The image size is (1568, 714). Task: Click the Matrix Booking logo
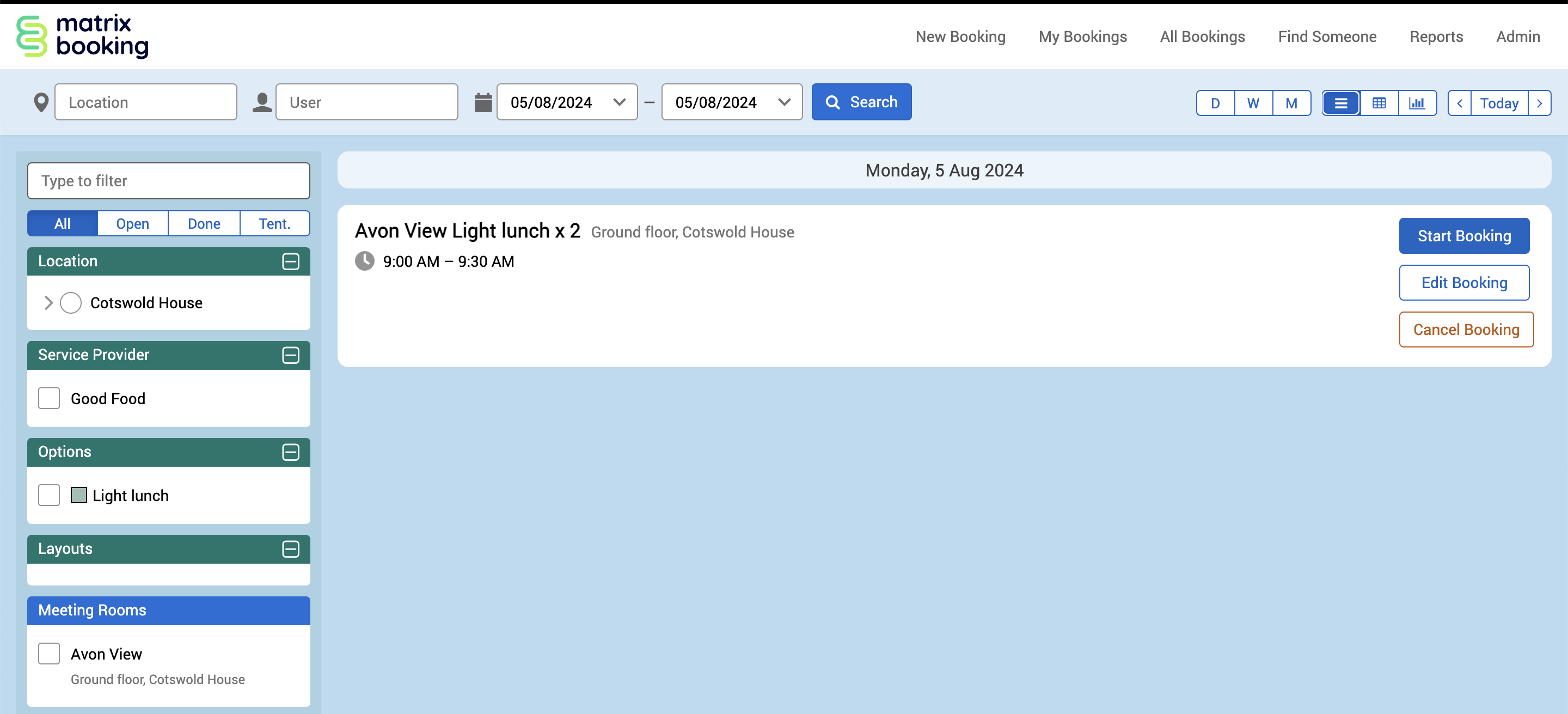[x=82, y=36]
